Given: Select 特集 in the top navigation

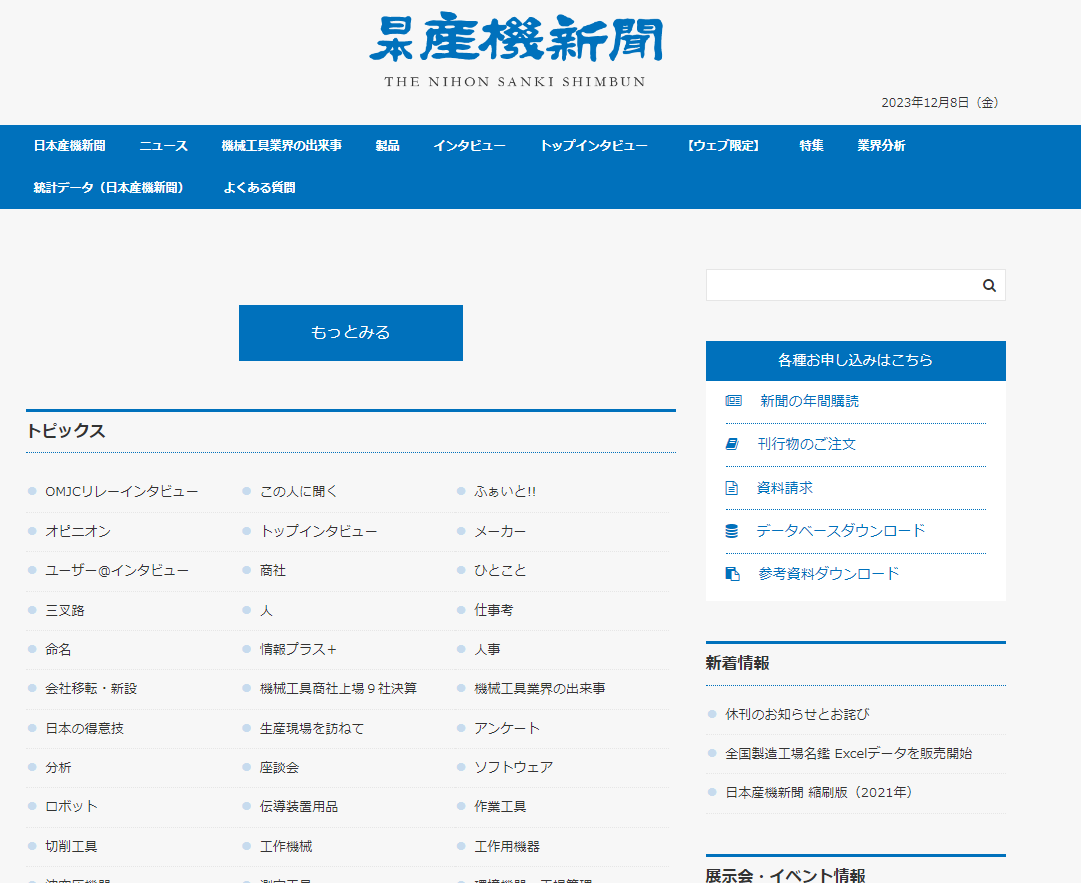Looking at the screenshot, I should [810, 145].
